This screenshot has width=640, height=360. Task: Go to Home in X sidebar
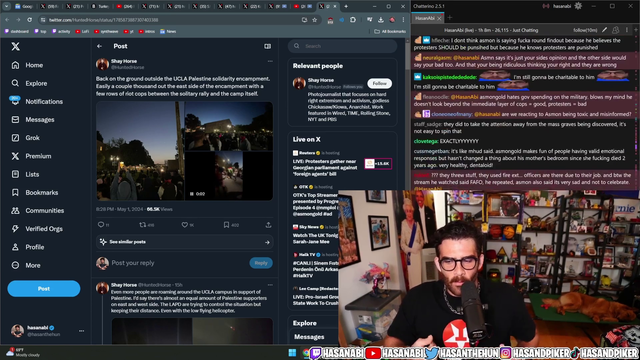pos(27,65)
